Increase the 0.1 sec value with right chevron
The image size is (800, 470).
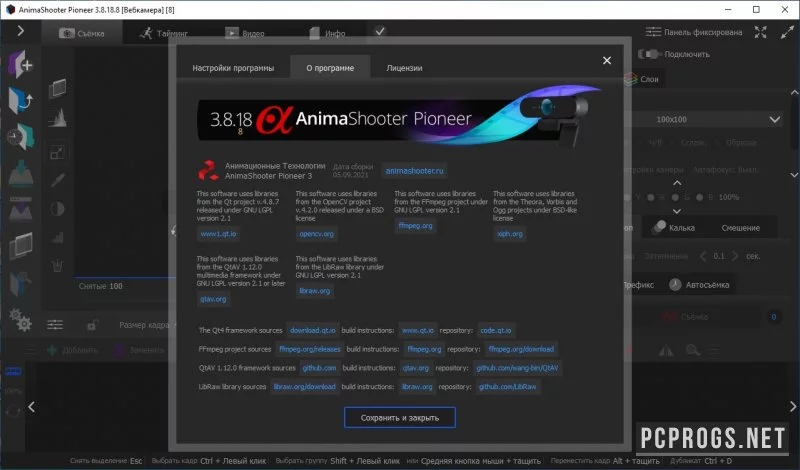(x=735, y=256)
